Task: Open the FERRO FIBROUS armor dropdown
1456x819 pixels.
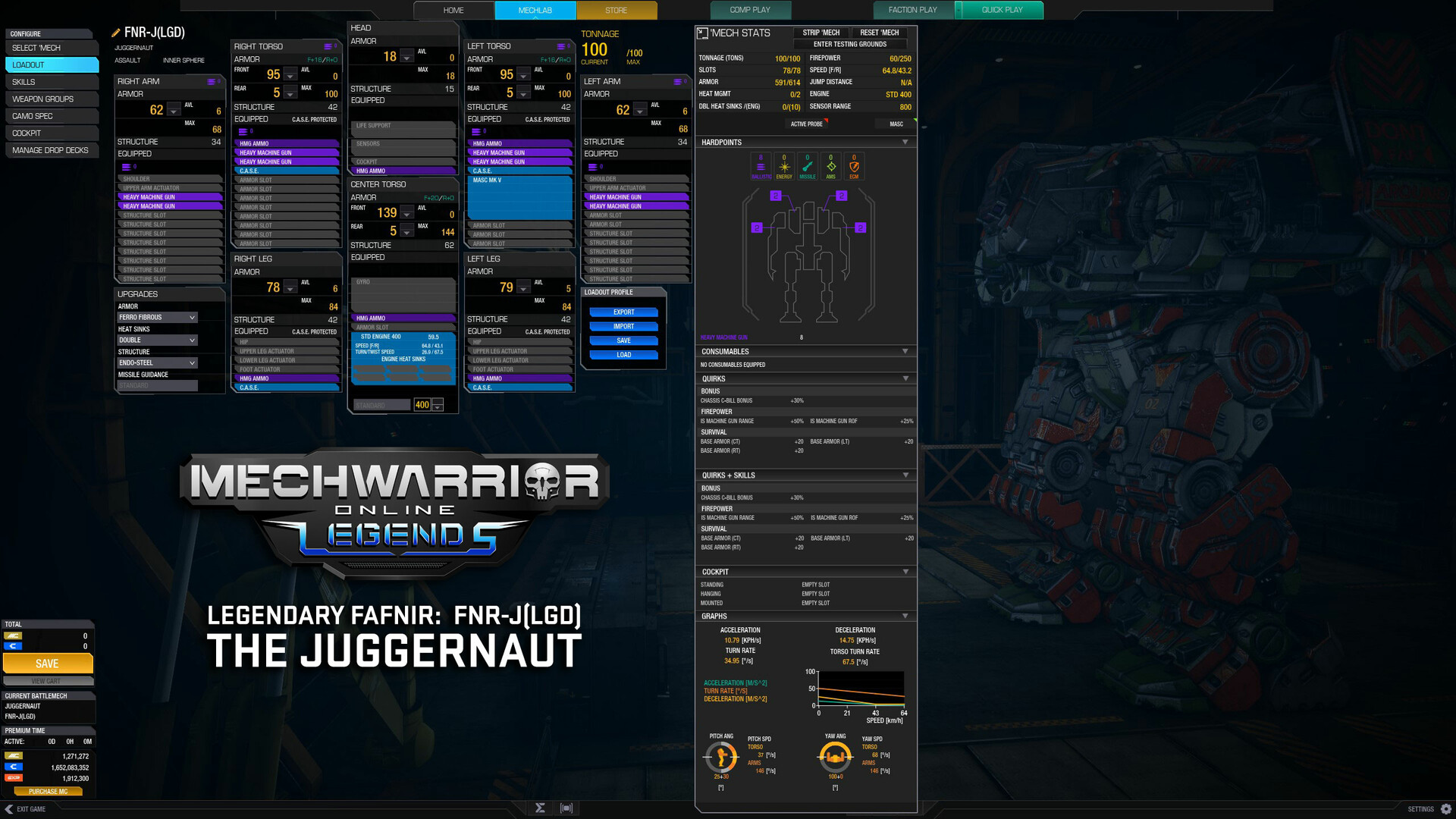Action: (157, 317)
